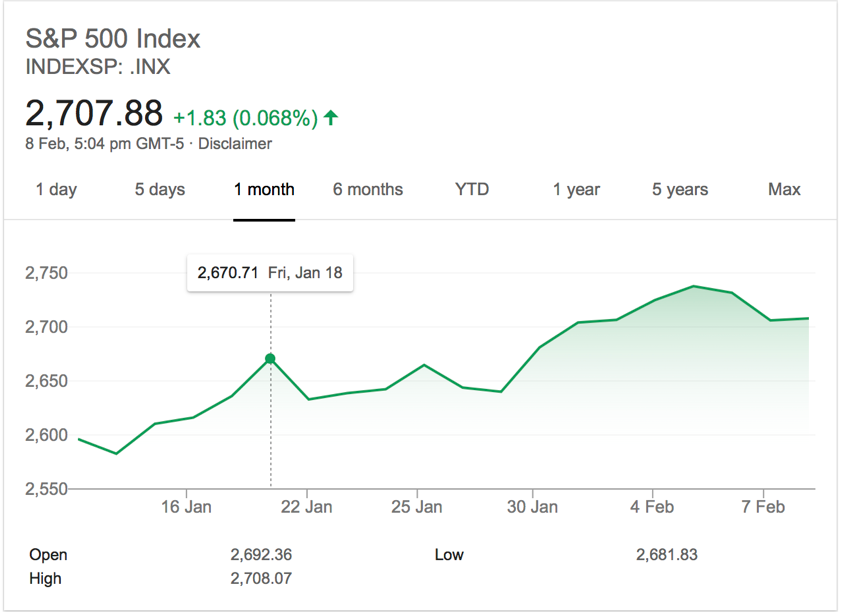Screen dimensions: 841x612
Task: Click the High value 2,708.07
Action: (261, 578)
